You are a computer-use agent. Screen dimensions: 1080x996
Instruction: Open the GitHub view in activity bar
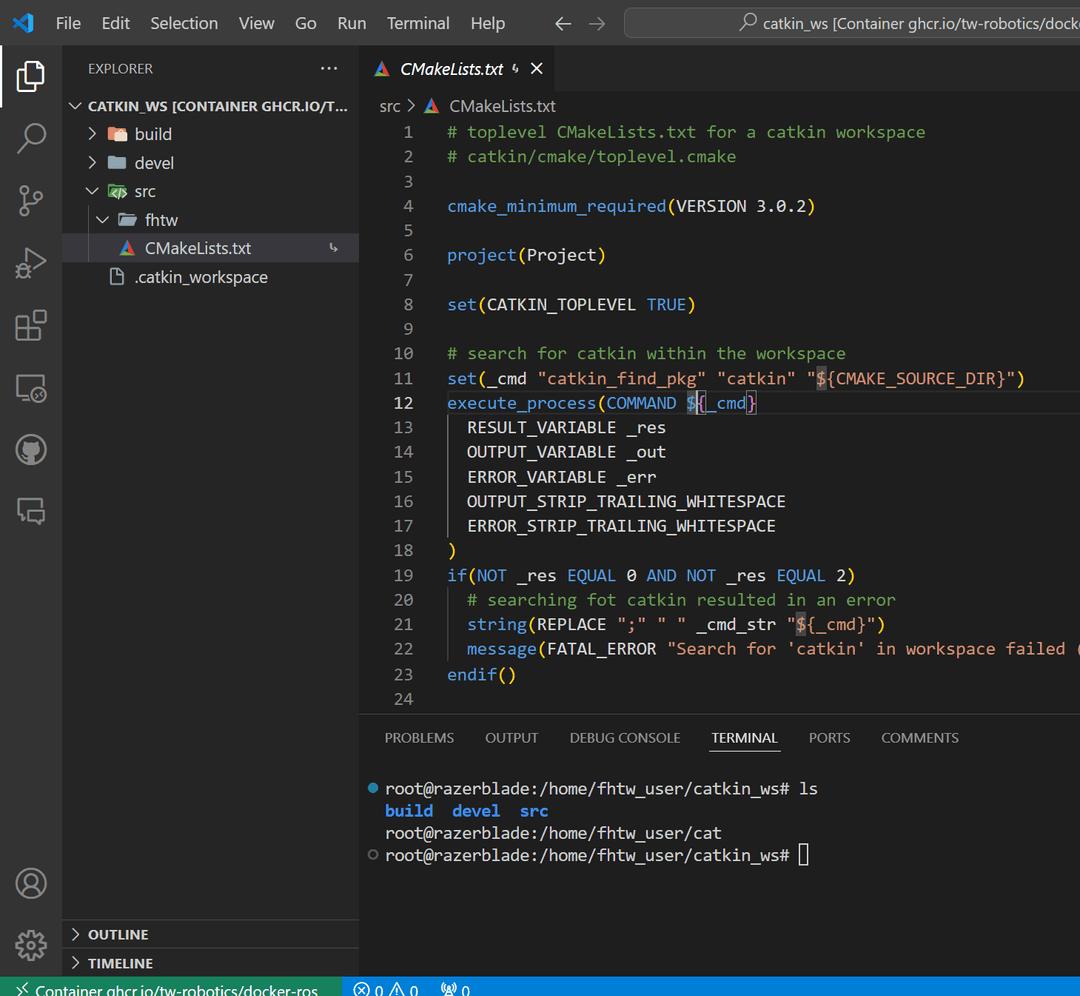[x=31, y=450]
